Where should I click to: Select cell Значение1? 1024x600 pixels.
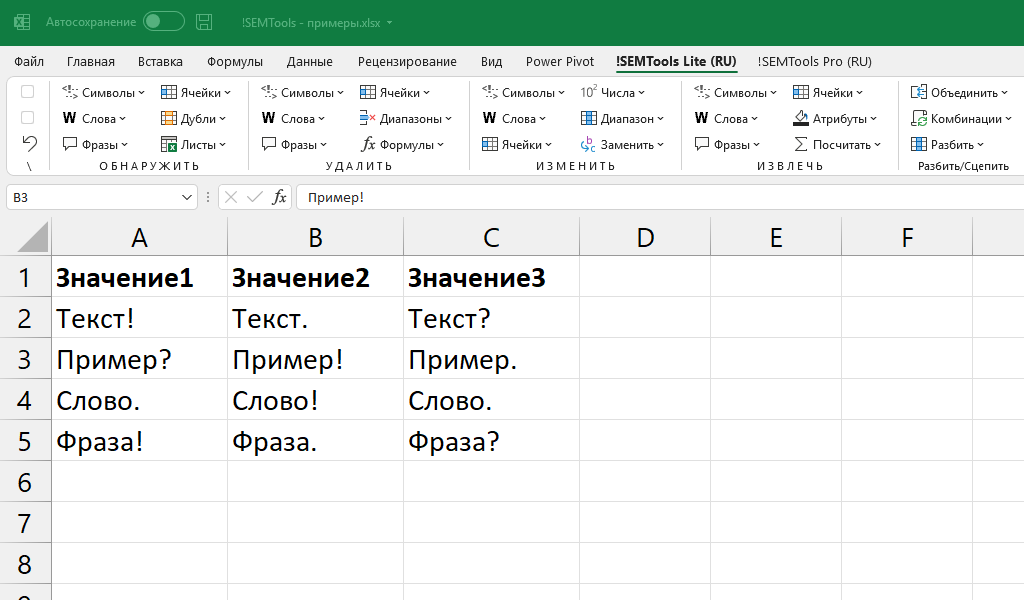coord(139,277)
